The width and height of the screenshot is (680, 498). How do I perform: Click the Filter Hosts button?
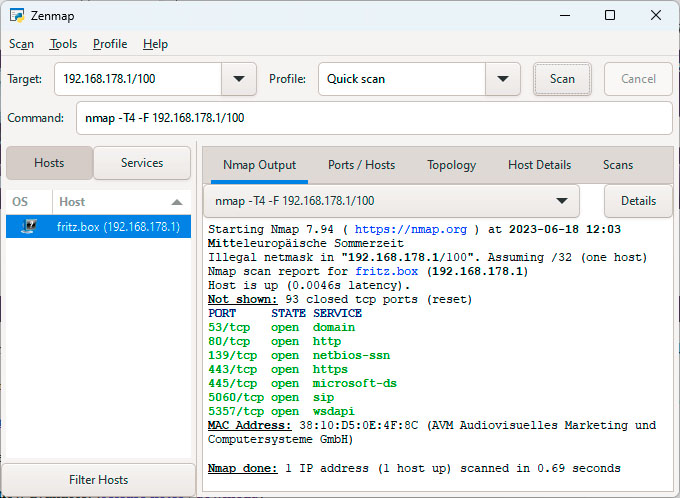pyautogui.click(x=98, y=479)
